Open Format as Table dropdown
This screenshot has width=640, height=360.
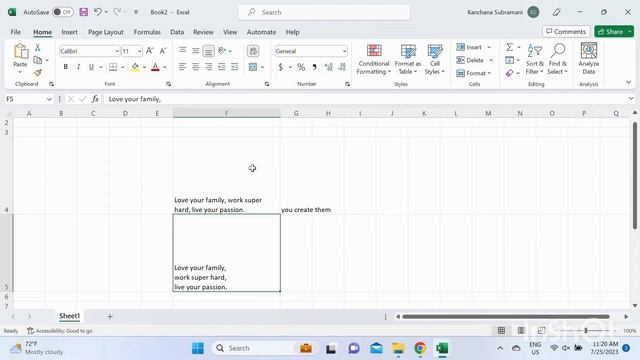pyautogui.click(x=408, y=60)
